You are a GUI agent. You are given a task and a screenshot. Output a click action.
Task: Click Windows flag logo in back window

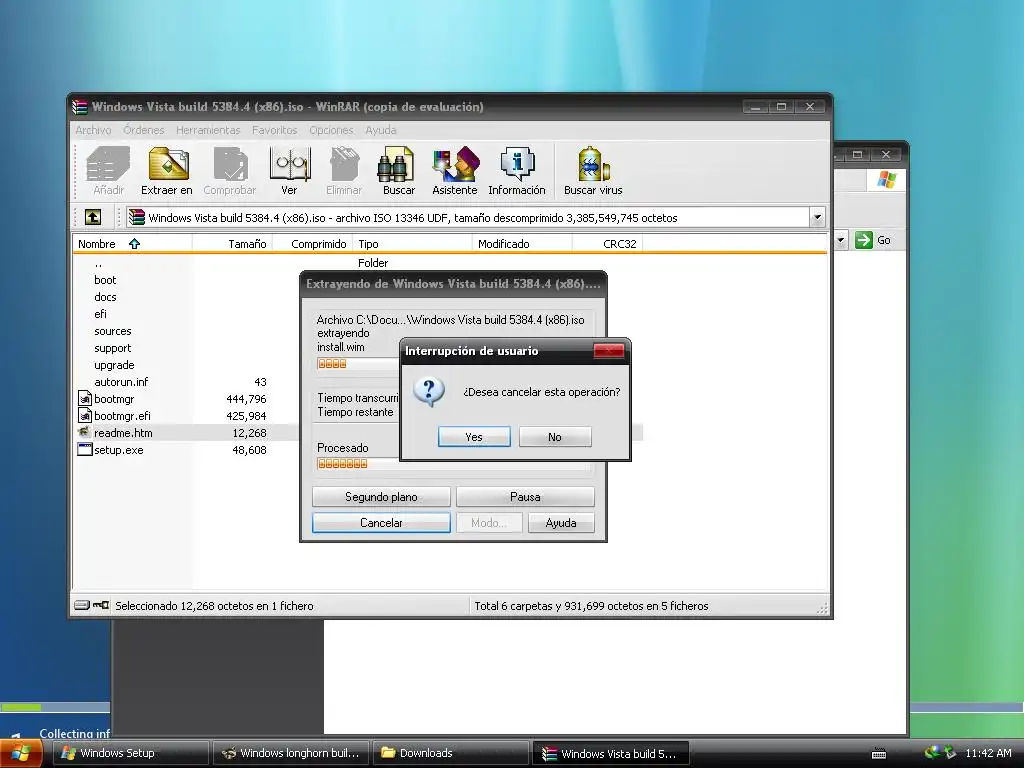[886, 180]
